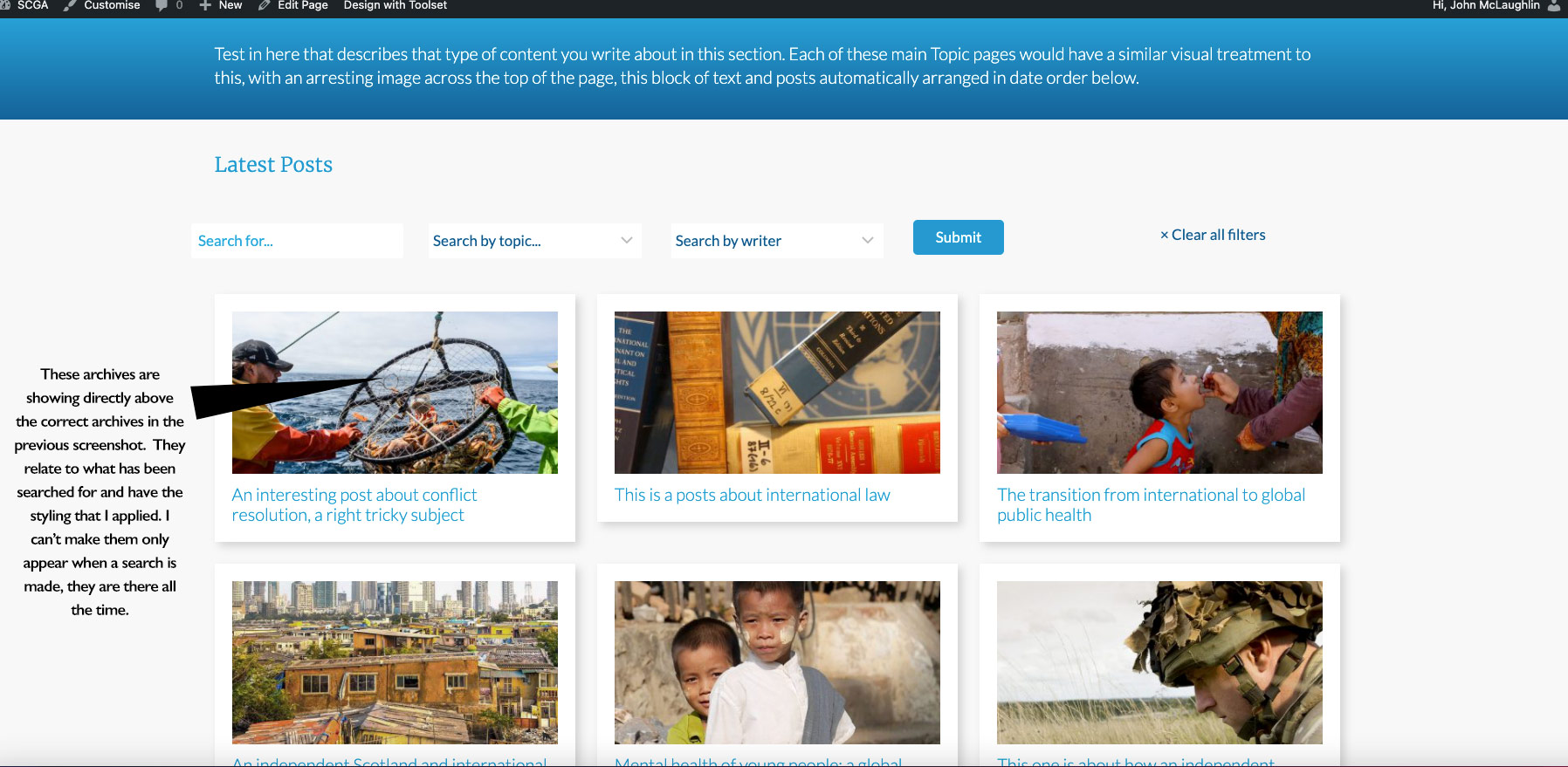Click Clear all filters link
The width and height of the screenshot is (1568, 767).
(1213, 235)
